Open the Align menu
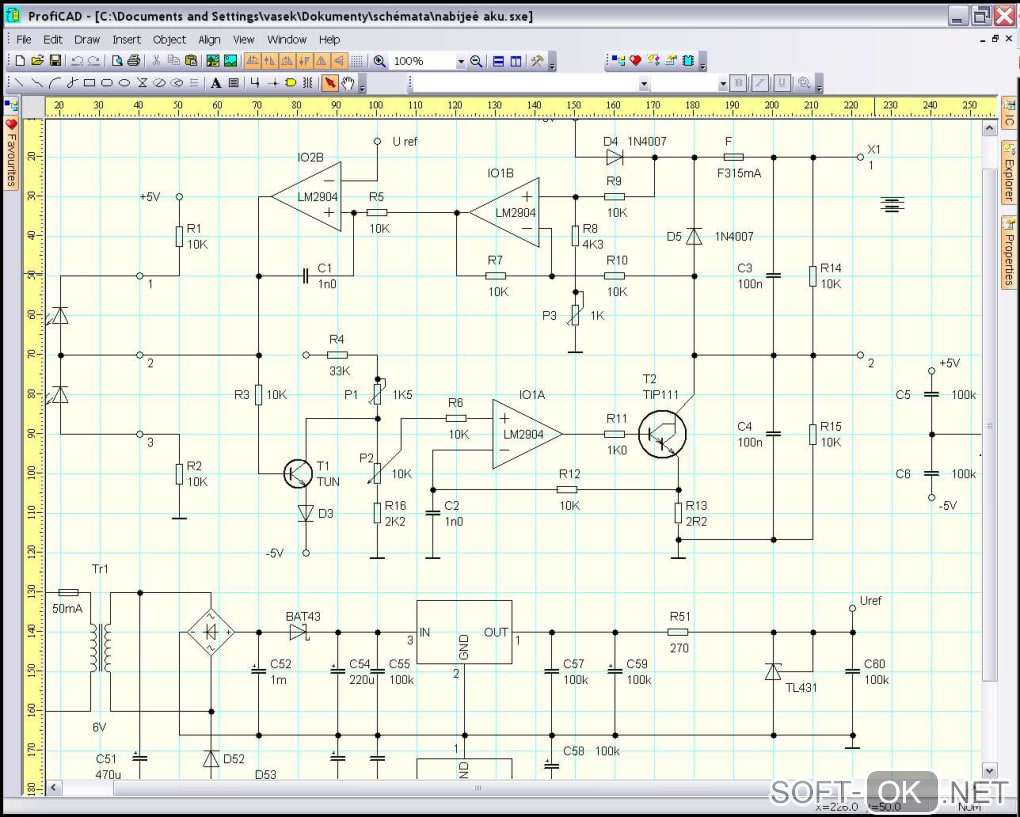 pos(209,40)
